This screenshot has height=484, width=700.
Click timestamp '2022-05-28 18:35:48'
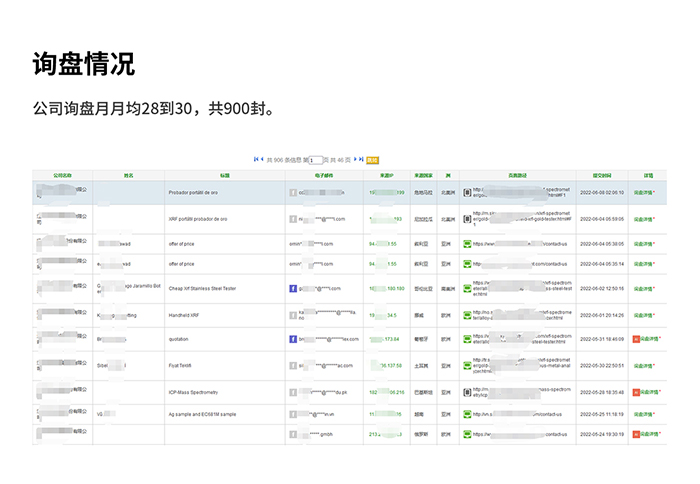tap(602, 392)
